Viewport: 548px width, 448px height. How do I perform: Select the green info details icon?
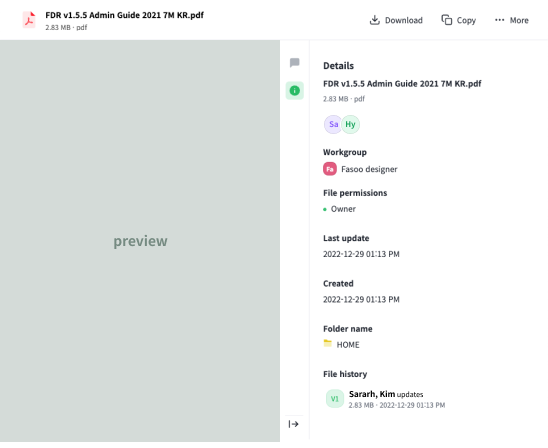point(295,91)
